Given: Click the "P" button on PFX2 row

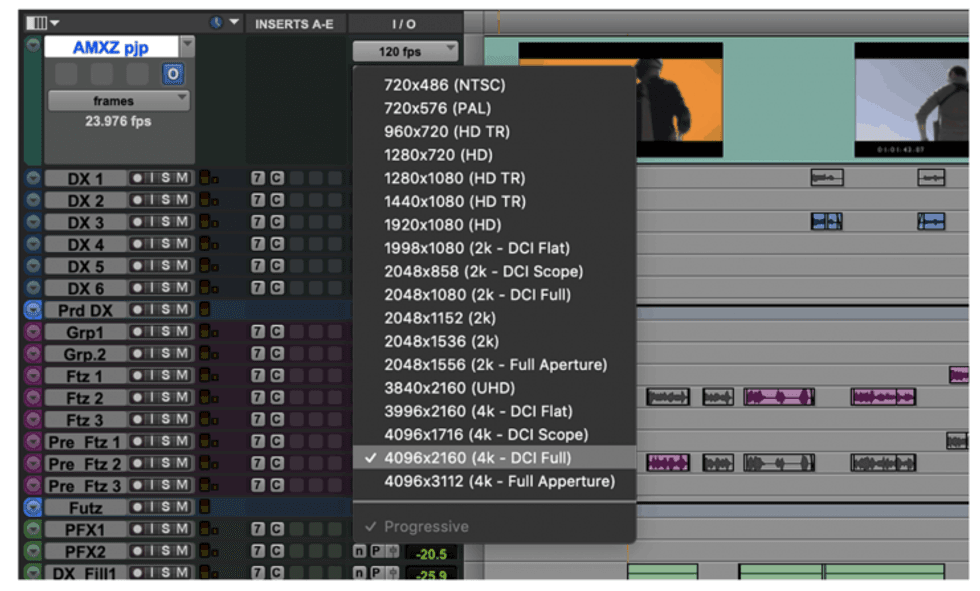Looking at the screenshot, I should (376, 552).
